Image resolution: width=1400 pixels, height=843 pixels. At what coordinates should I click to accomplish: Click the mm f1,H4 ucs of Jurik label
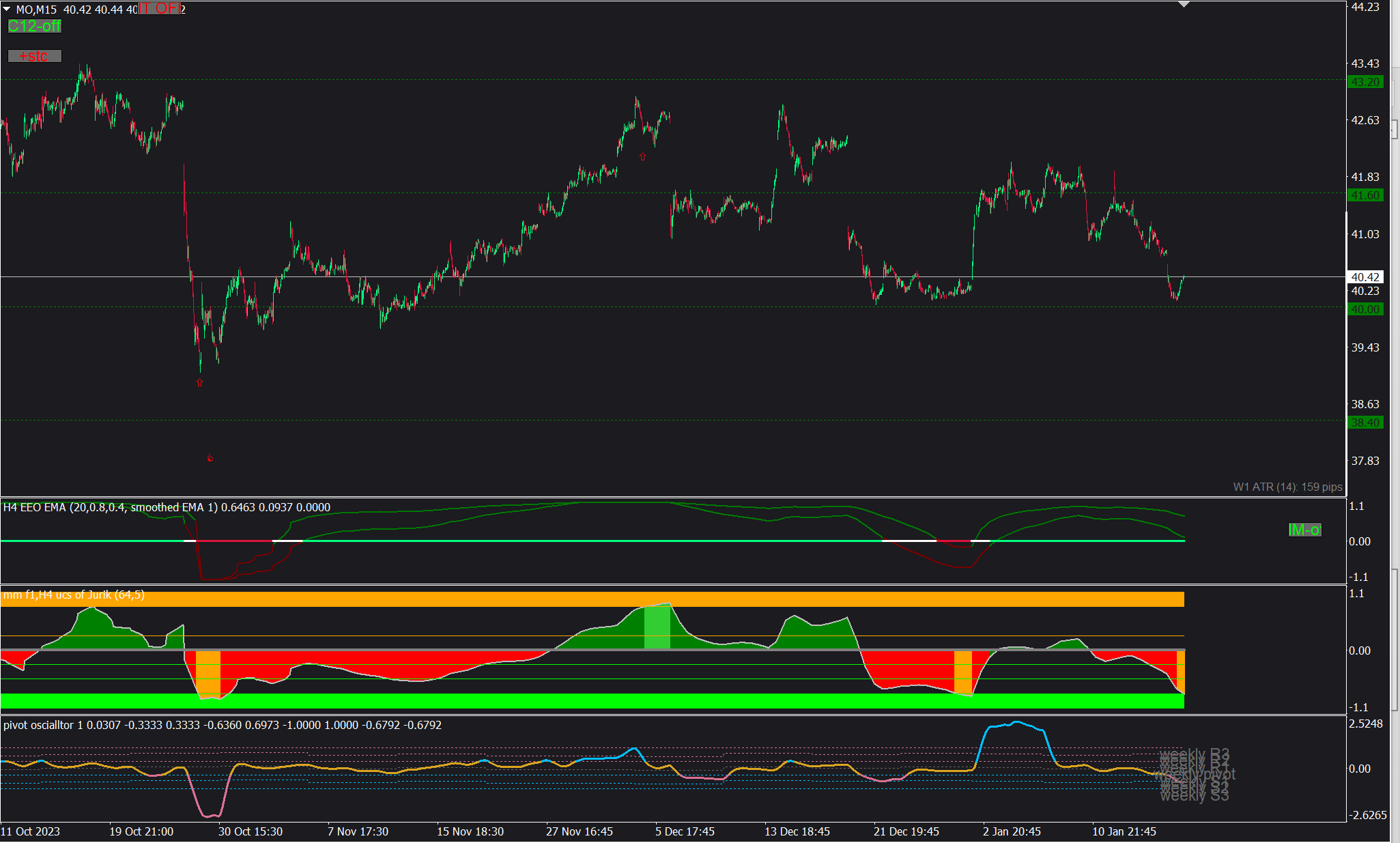74,595
